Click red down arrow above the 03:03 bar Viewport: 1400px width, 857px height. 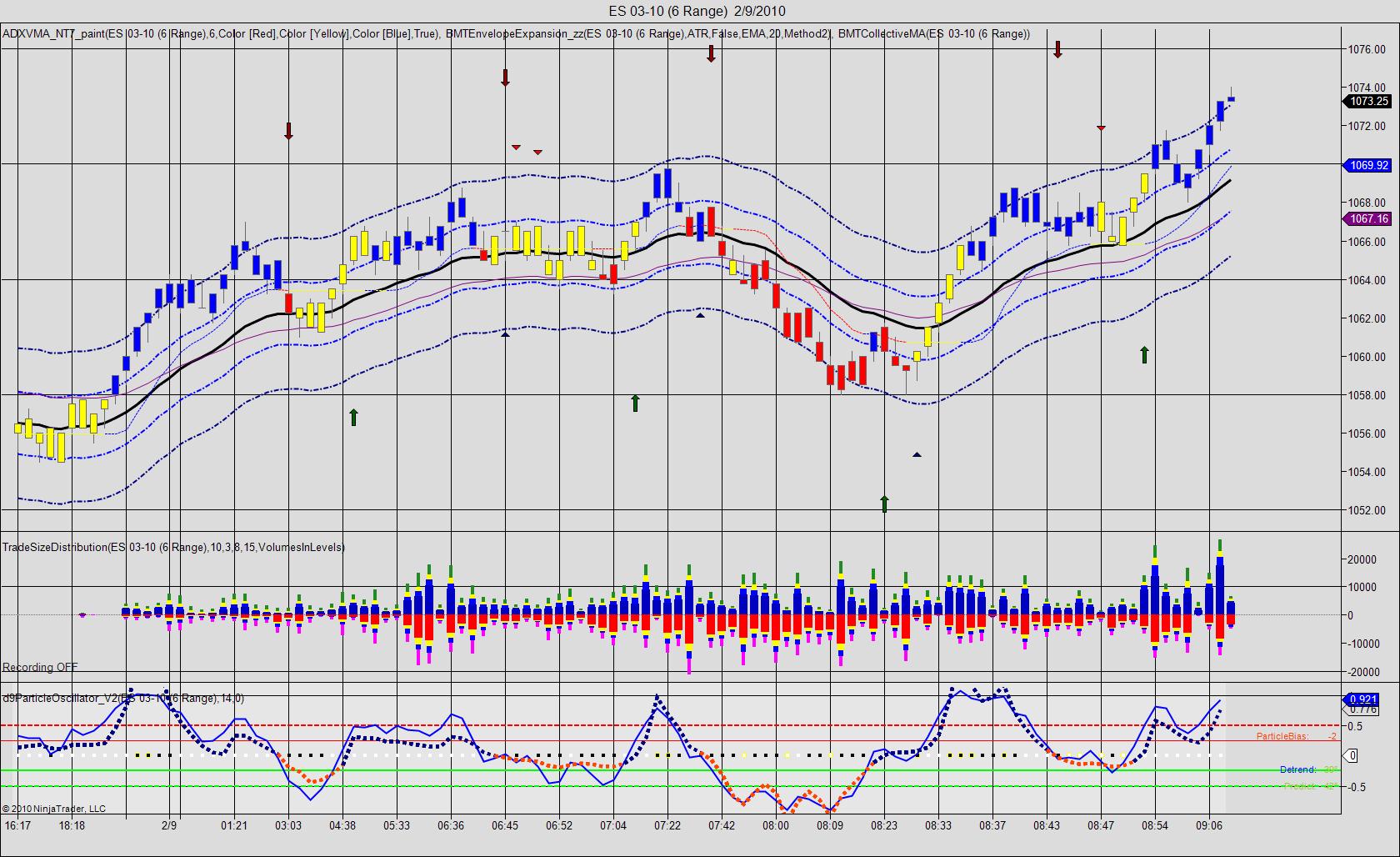click(288, 131)
